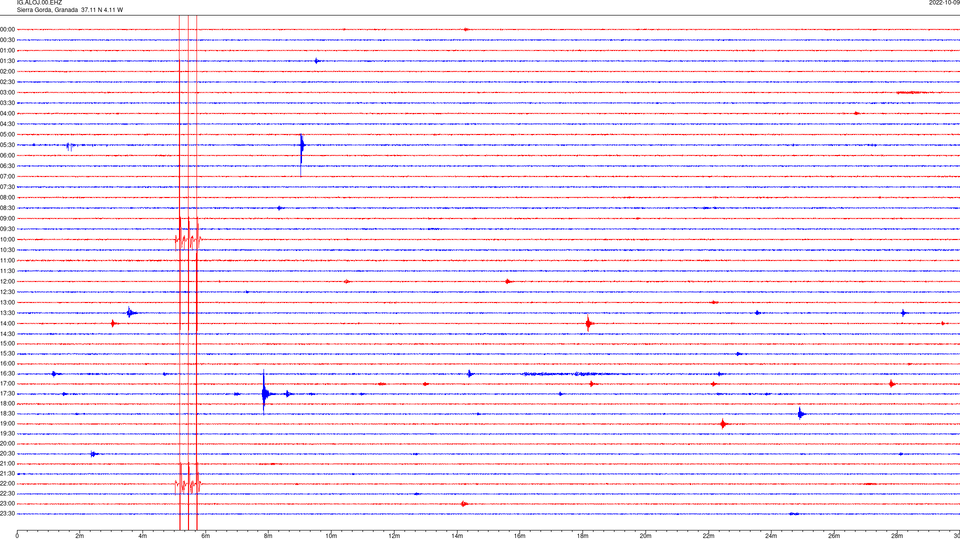
Task: Click the 20m axis tick label
Action: pos(645,536)
